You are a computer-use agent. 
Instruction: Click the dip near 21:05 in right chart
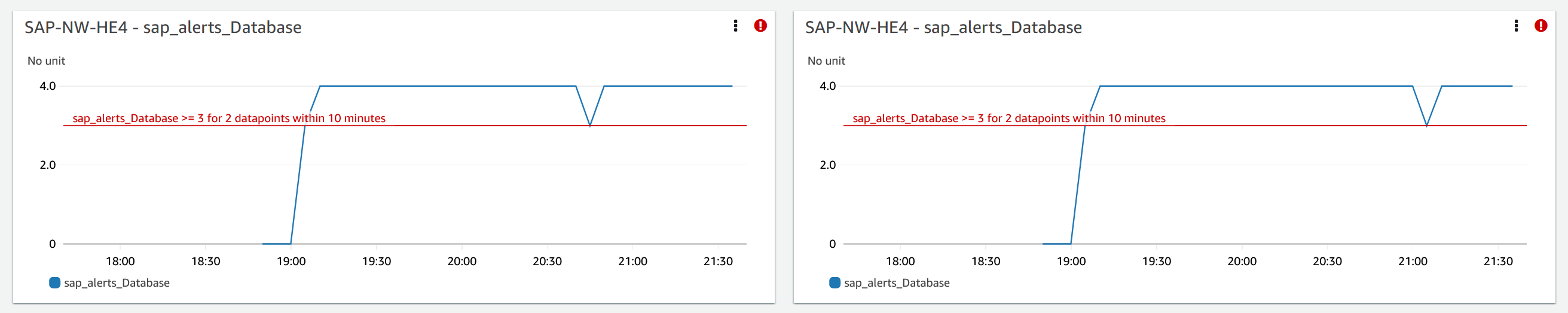[x=1427, y=125]
